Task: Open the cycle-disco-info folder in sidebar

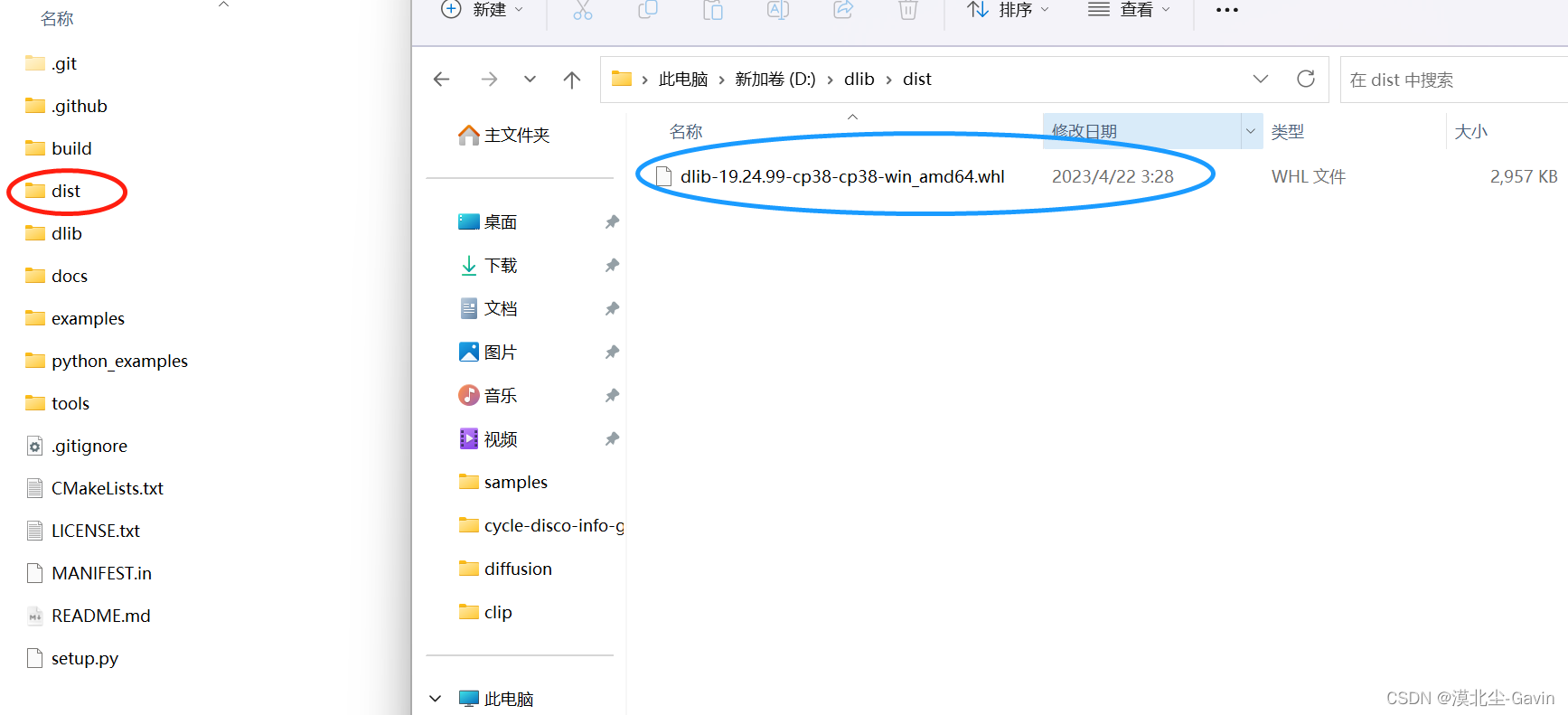Action: (541, 525)
